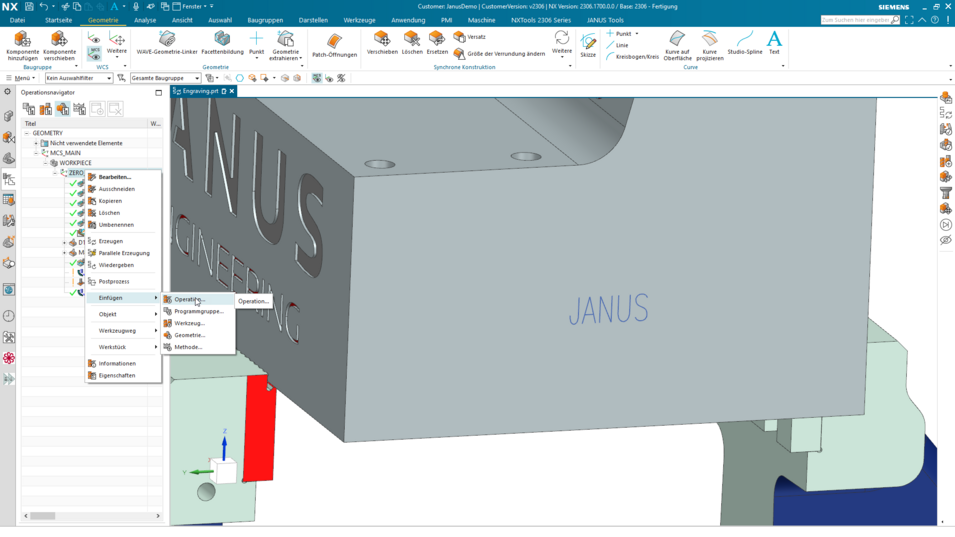Image resolution: width=955 pixels, height=537 pixels.
Task: Open the History clock sidebar icon
Action: pos(9,316)
